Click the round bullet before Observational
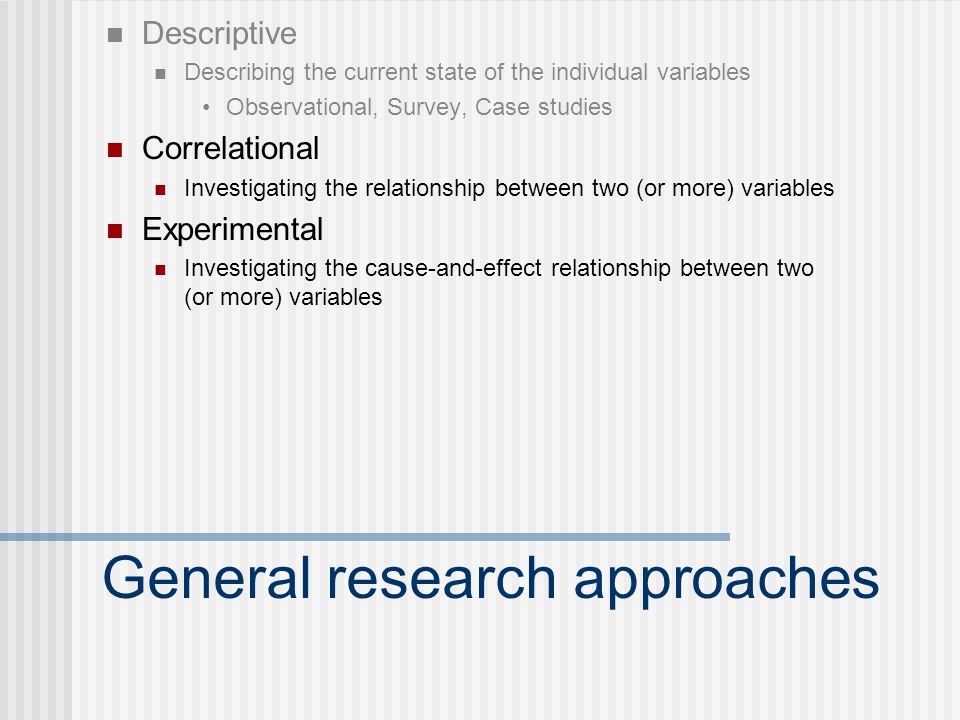The image size is (960, 720). [x=206, y=108]
